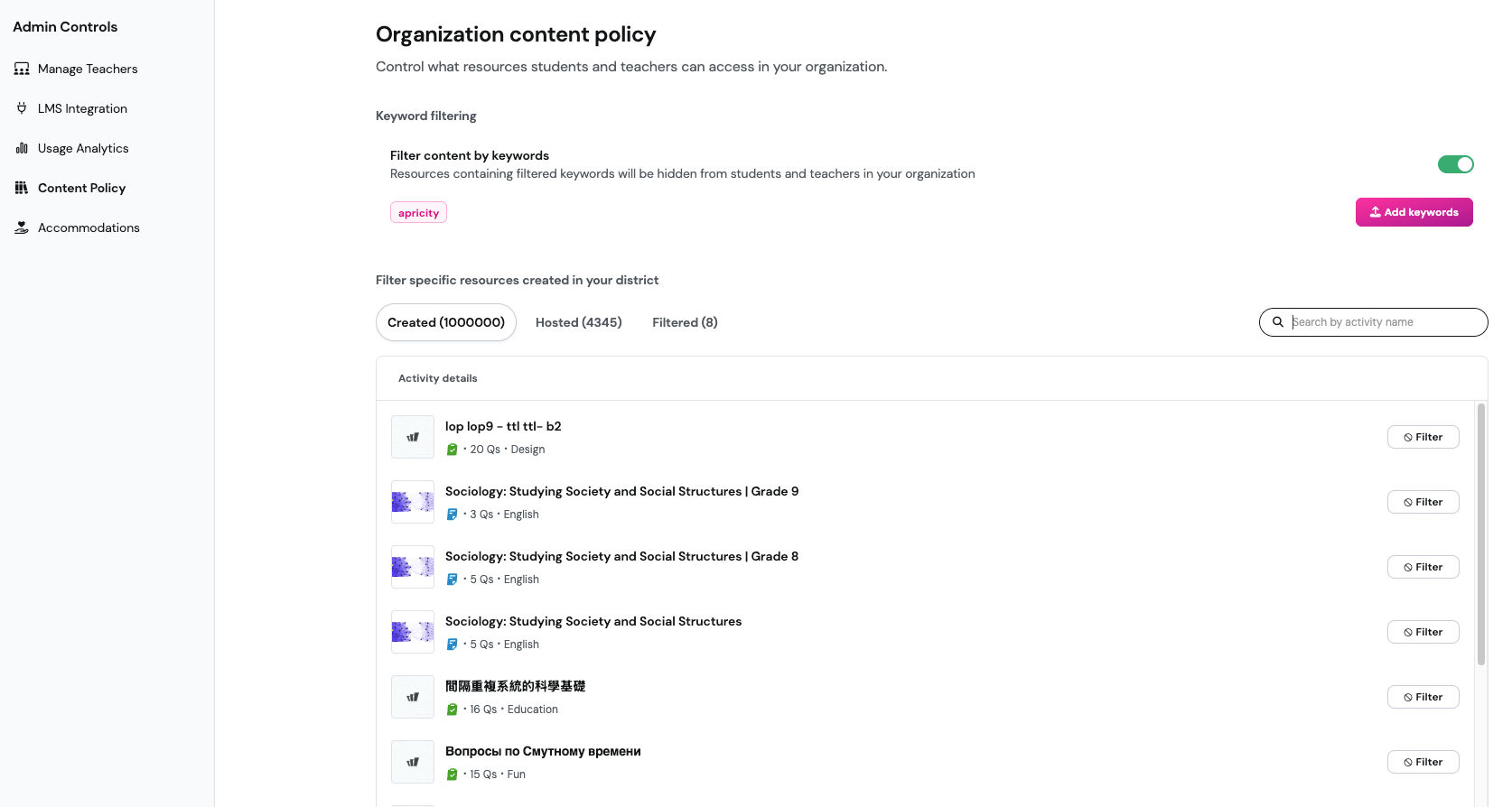The image size is (1512, 807).
Task: Click the search magnifier icon
Action: click(x=1278, y=322)
